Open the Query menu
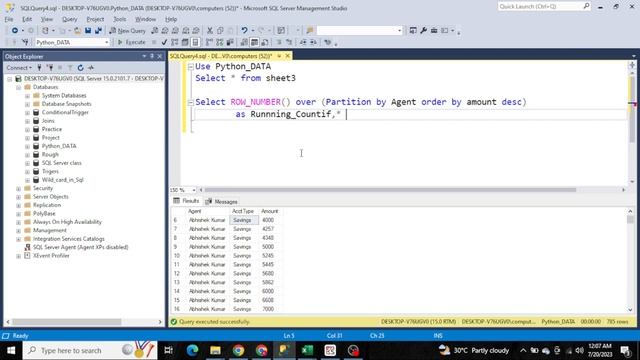 tap(69, 19)
